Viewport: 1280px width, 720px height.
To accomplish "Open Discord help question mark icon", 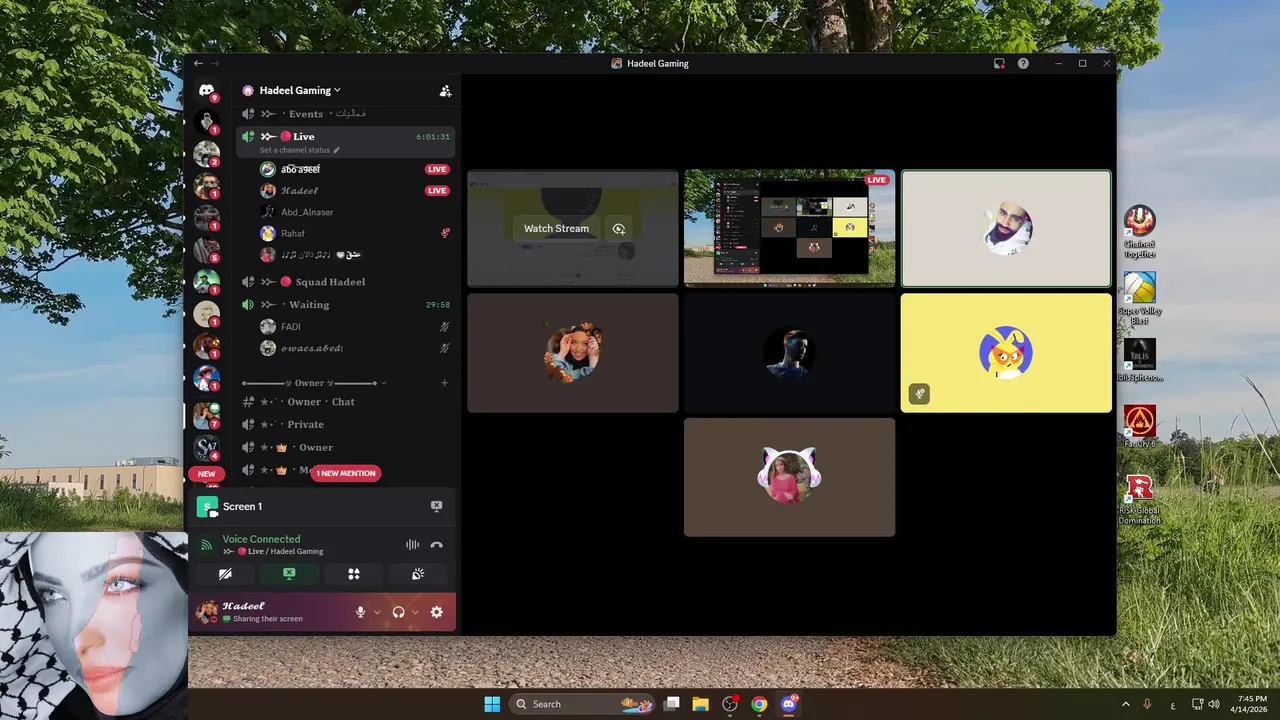I will [1023, 63].
